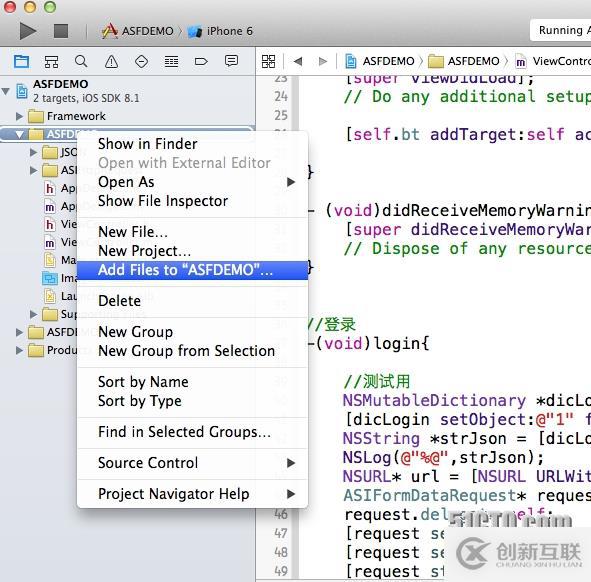591x582 pixels.
Task: Click line number 24 in gutter
Action: coord(281,96)
